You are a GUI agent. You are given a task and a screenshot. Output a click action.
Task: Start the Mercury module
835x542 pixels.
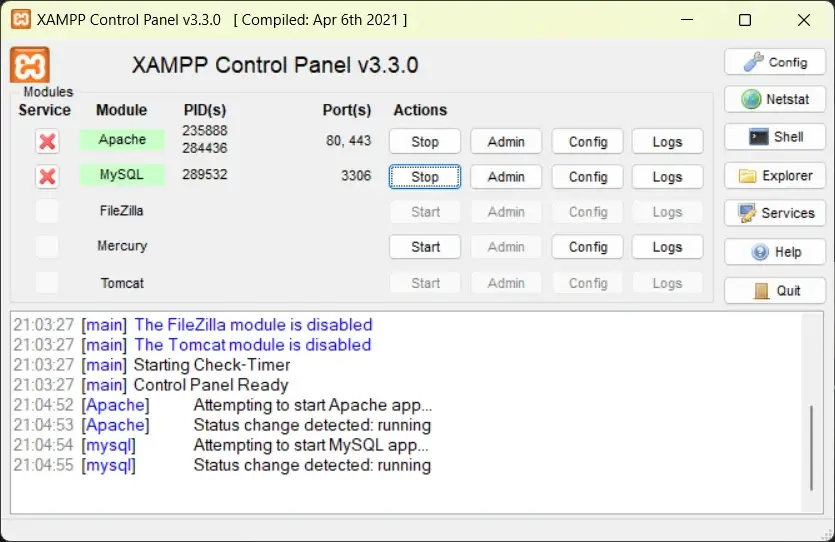click(x=425, y=247)
